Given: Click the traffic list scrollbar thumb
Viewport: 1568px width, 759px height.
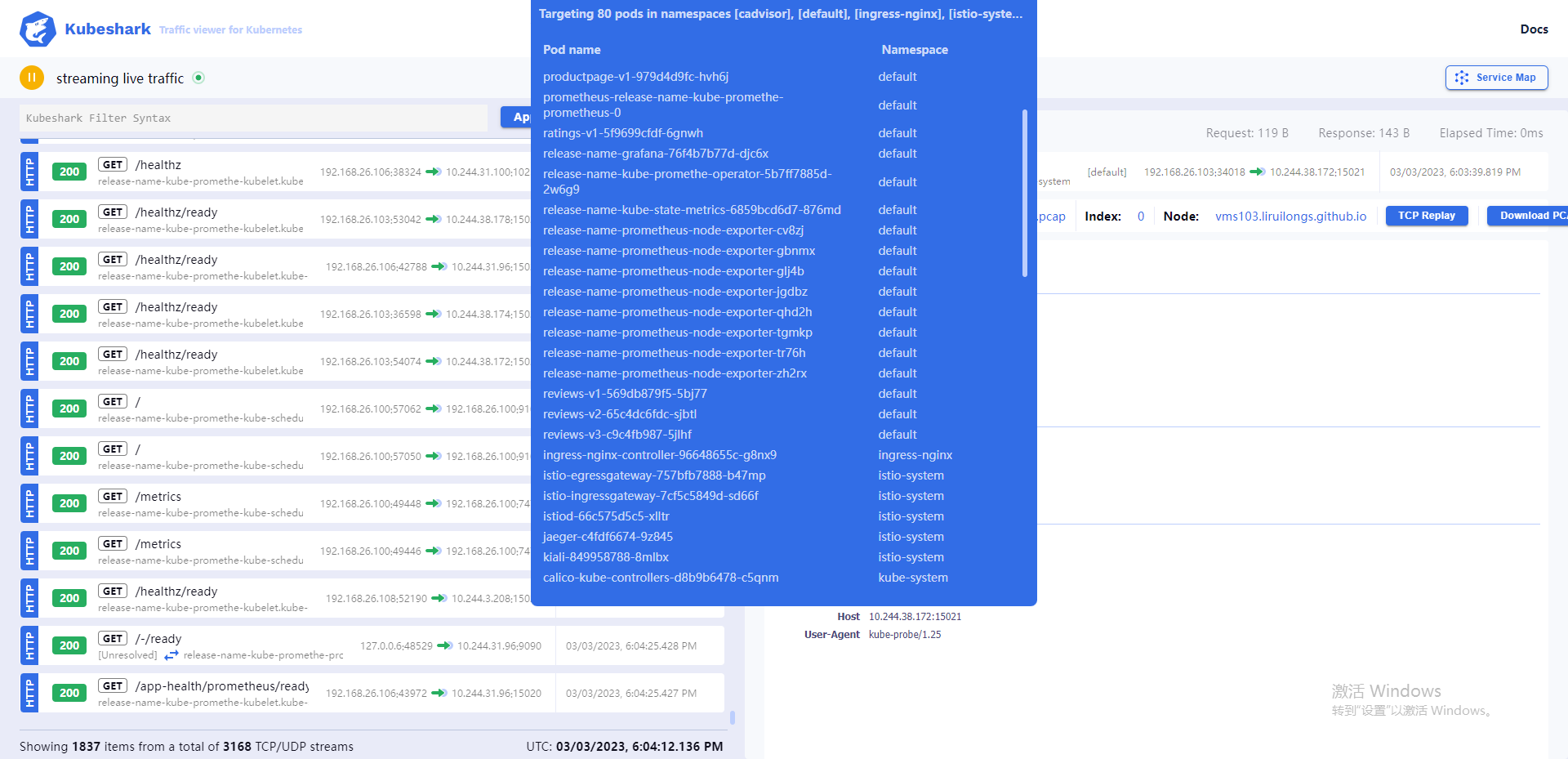Looking at the screenshot, I should tap(733, 717).
